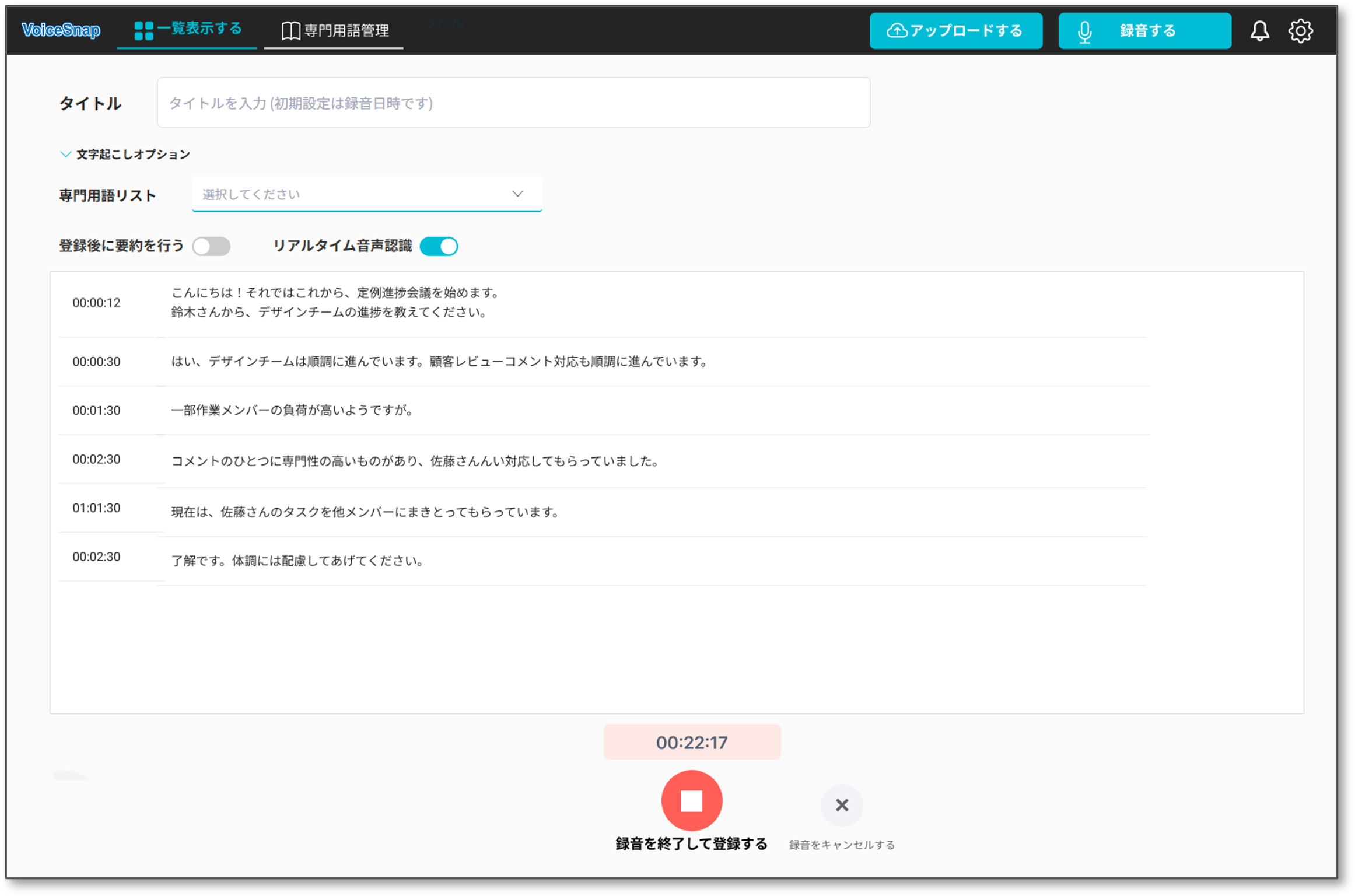Click the X cancel recording icon
Viewport: 1355px width, 896px height.
tap(842, 805)
